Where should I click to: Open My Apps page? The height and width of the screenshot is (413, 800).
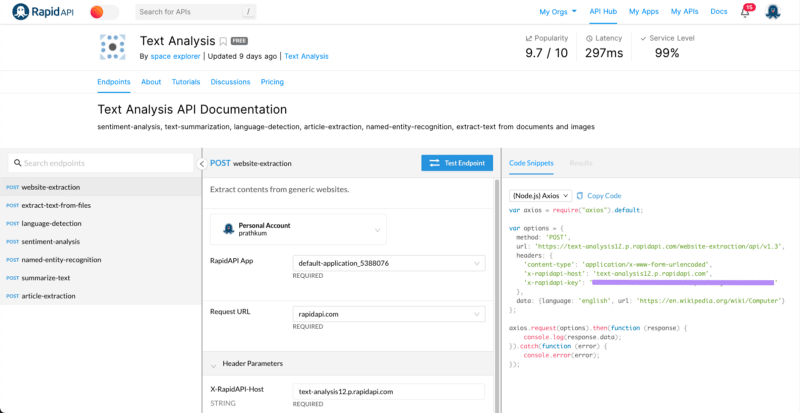644,11
